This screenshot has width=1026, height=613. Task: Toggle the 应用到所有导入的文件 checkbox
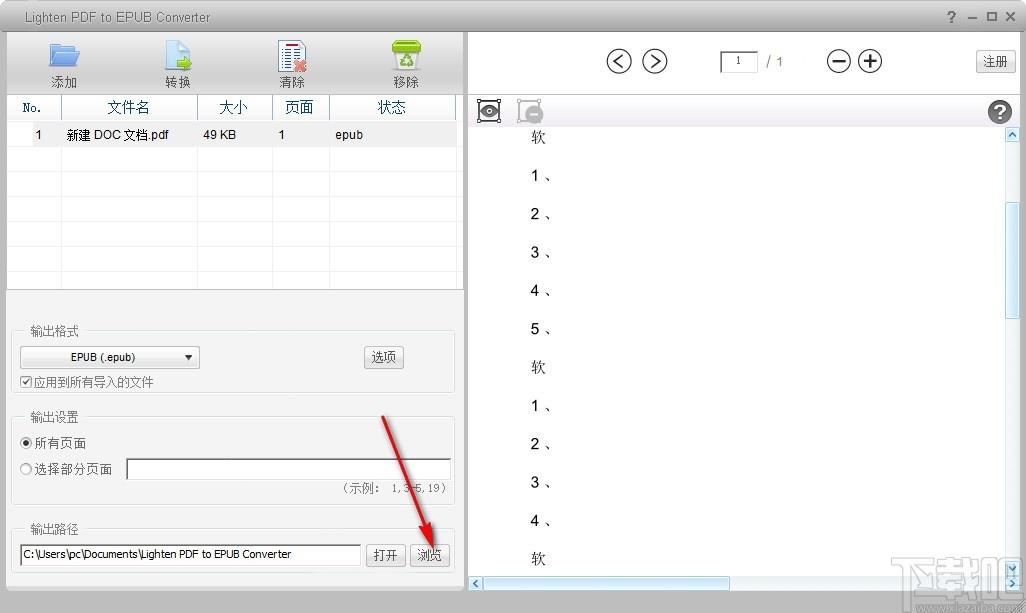(x=26, y=382)
